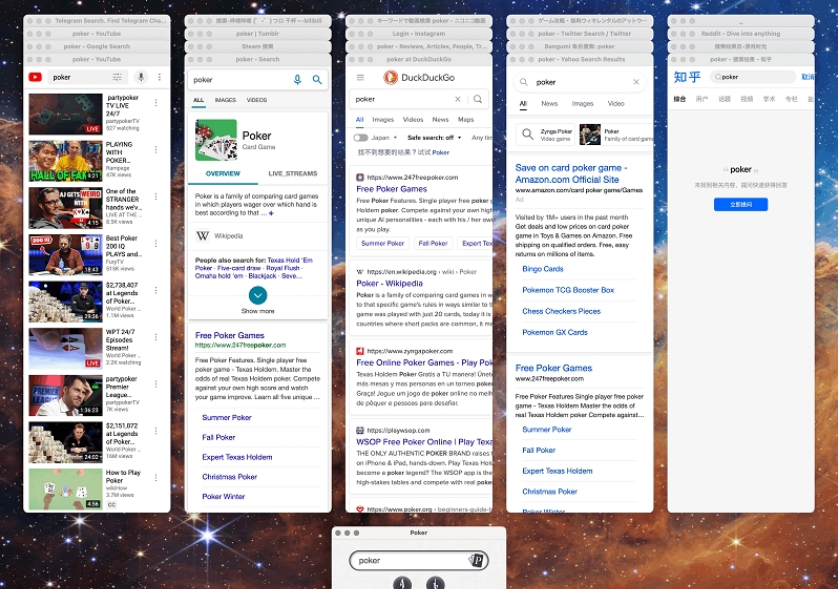Open the Safe search: off dropdown
This screenshot has height=589, width=838.
click(434, 138)
